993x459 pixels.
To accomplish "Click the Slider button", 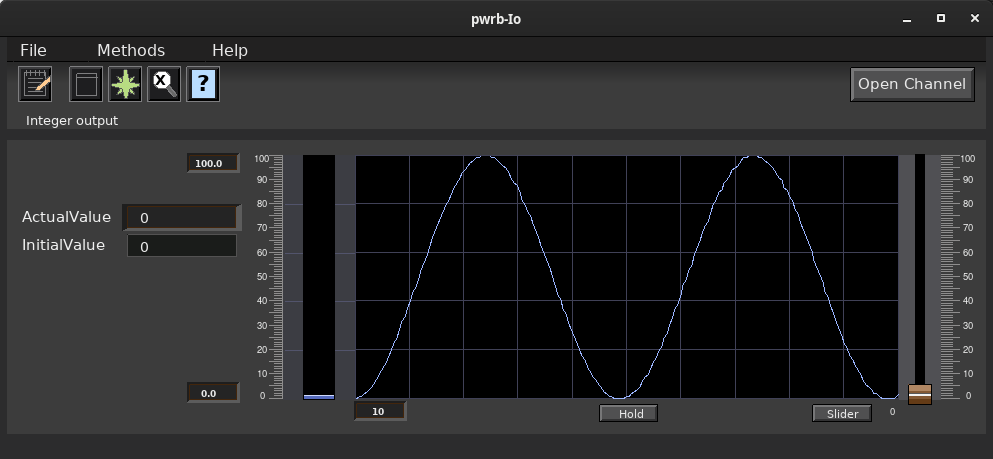I will click(842, 413).
